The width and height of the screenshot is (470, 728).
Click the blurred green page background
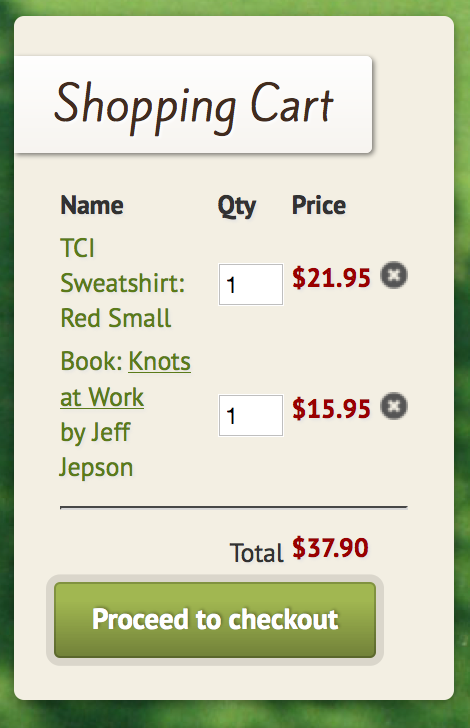click(x=462, y=371)
